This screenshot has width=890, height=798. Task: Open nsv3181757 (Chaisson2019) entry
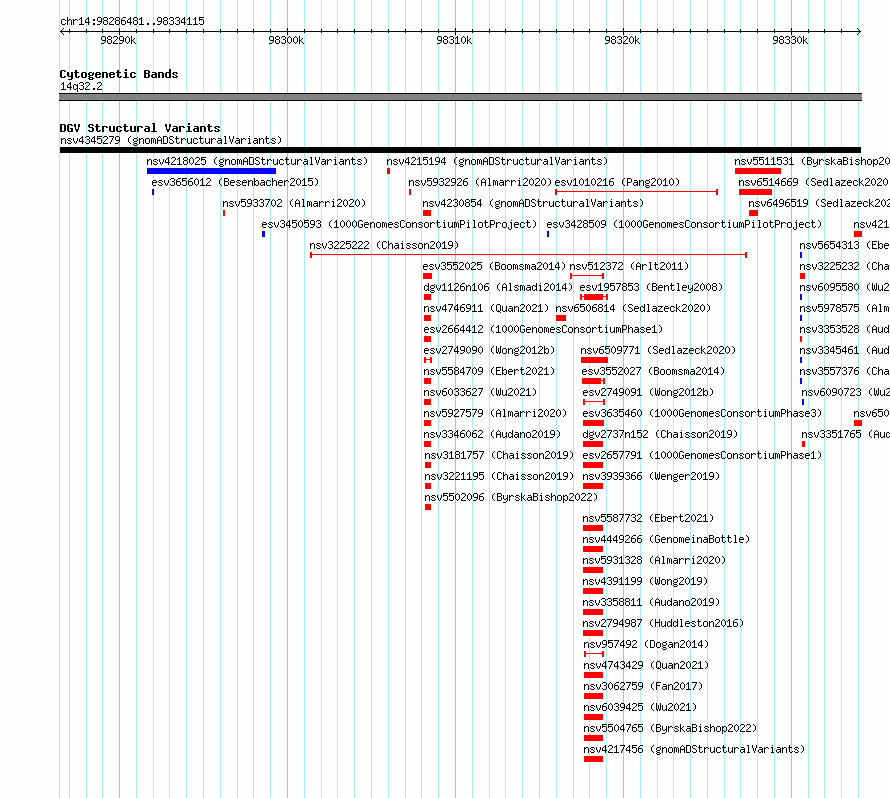click(x=499, y=455)
